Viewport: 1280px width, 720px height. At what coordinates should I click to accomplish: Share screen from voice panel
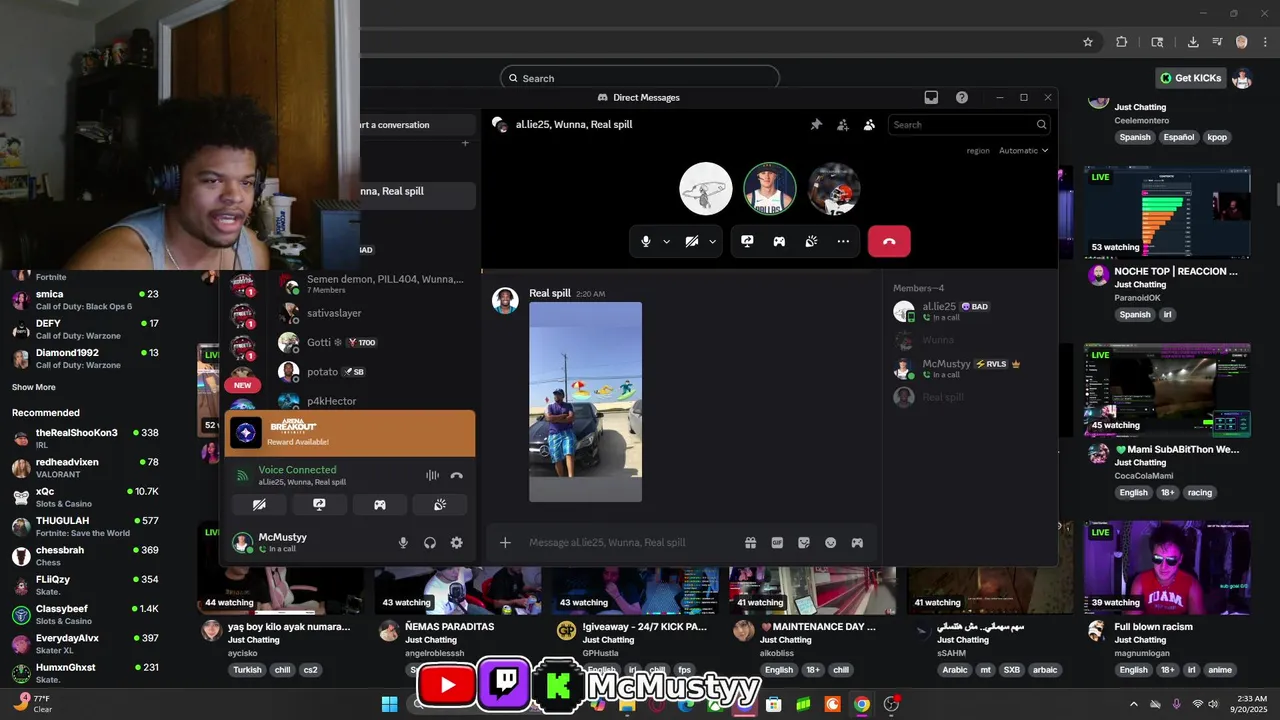pyautogui.click(x=319, y=505)
